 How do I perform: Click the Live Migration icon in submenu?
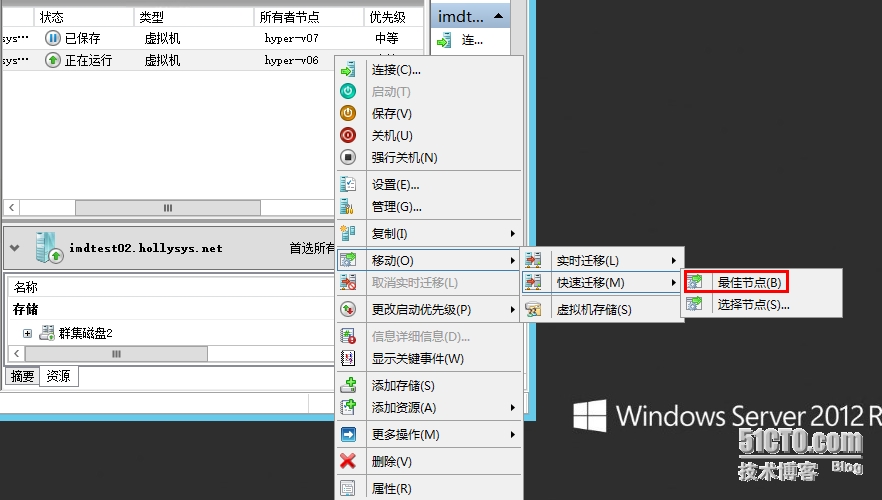pos(533,260)
